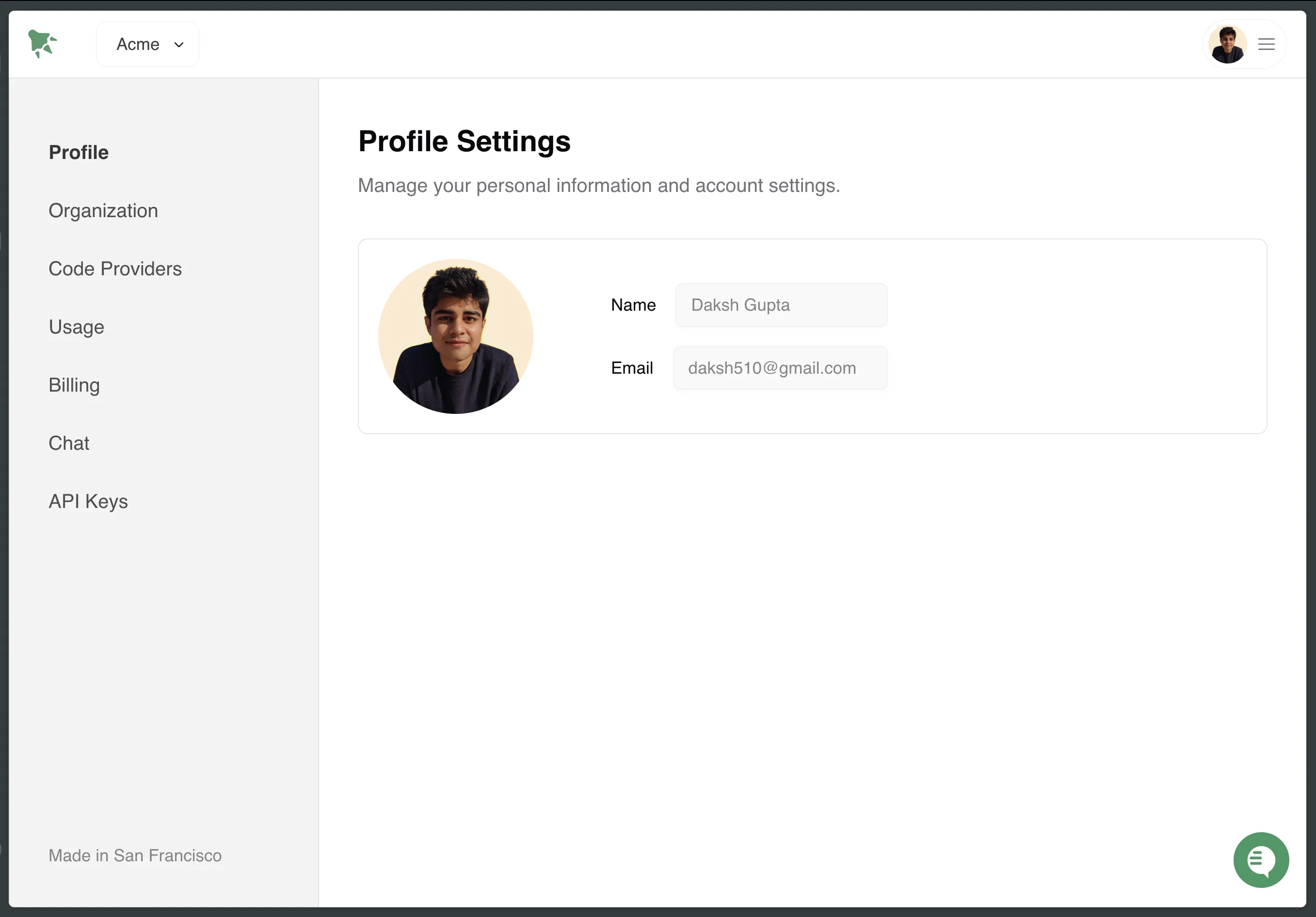Click the user avatar in top right
1316x917 pixels.
point(1228,44)
